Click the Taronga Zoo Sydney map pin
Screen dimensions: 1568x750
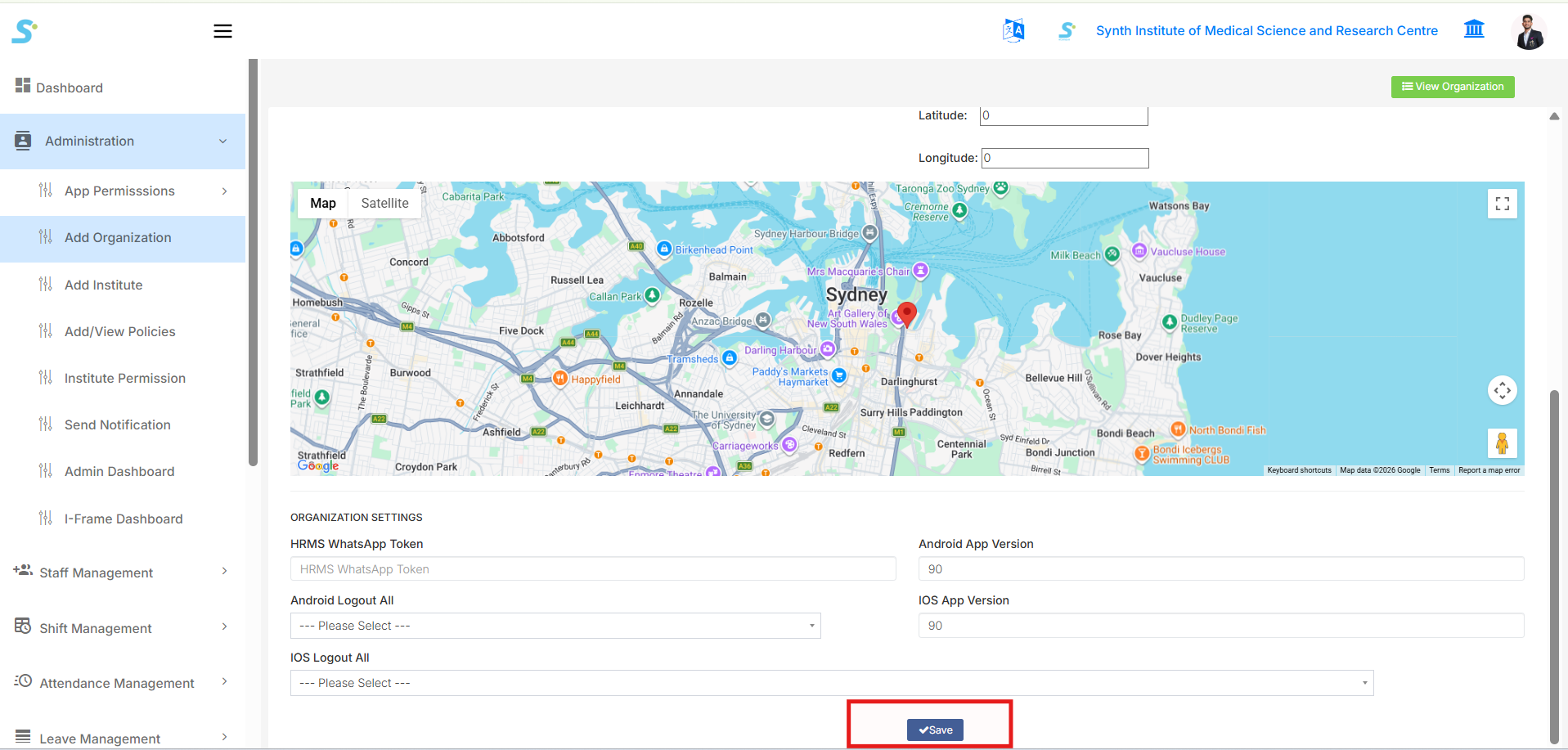tap(1000, 187)
